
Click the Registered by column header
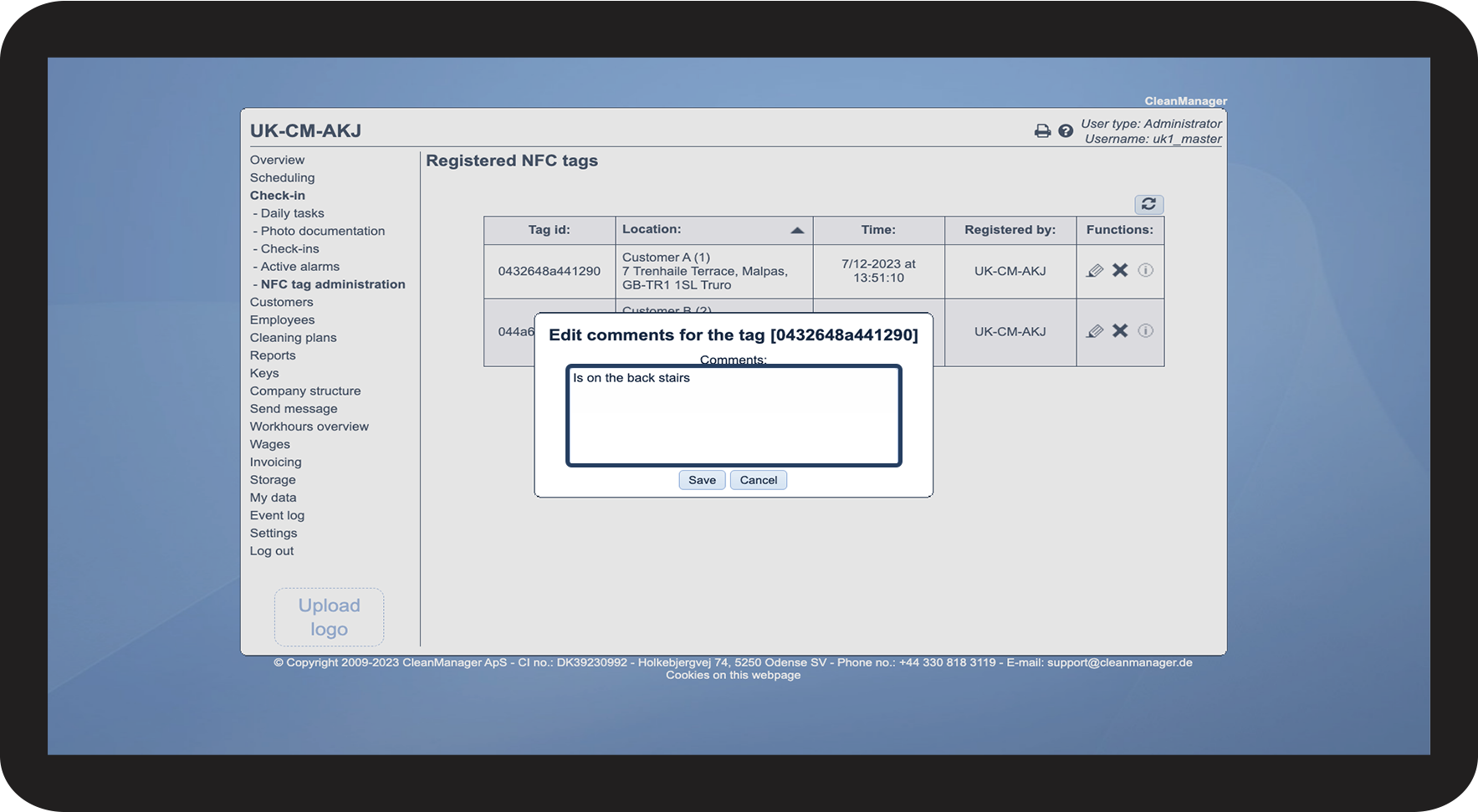coord(1010,230)
